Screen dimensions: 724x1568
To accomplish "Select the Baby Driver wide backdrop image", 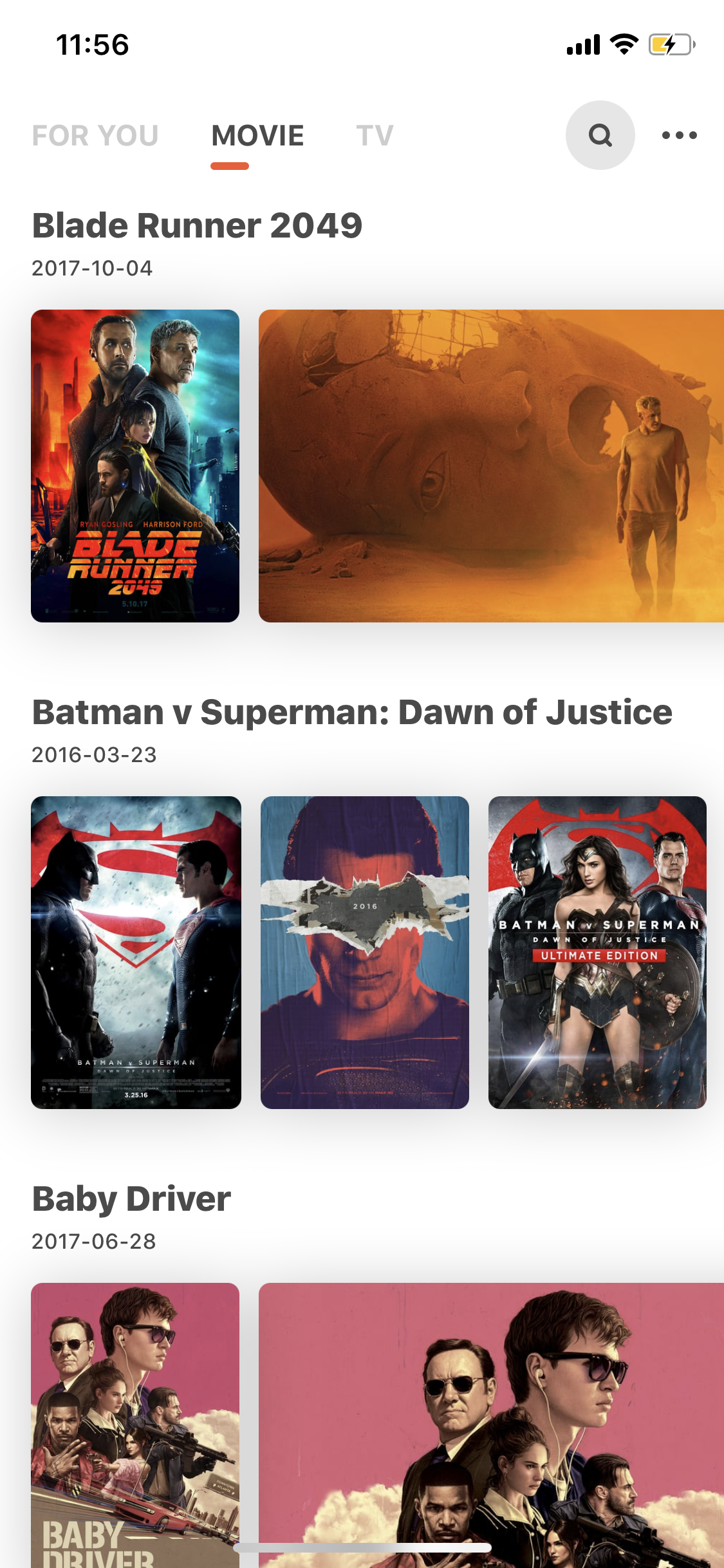I will [491, 1425].
